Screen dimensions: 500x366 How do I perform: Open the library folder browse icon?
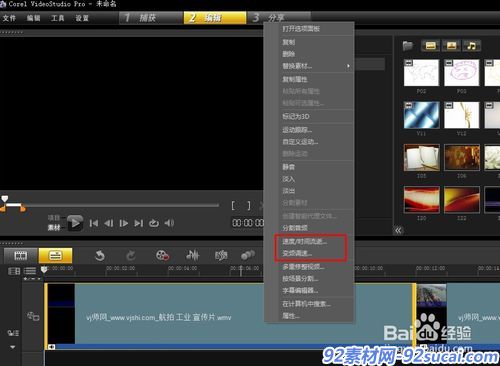pyautogui.click(x=408, y=46)
